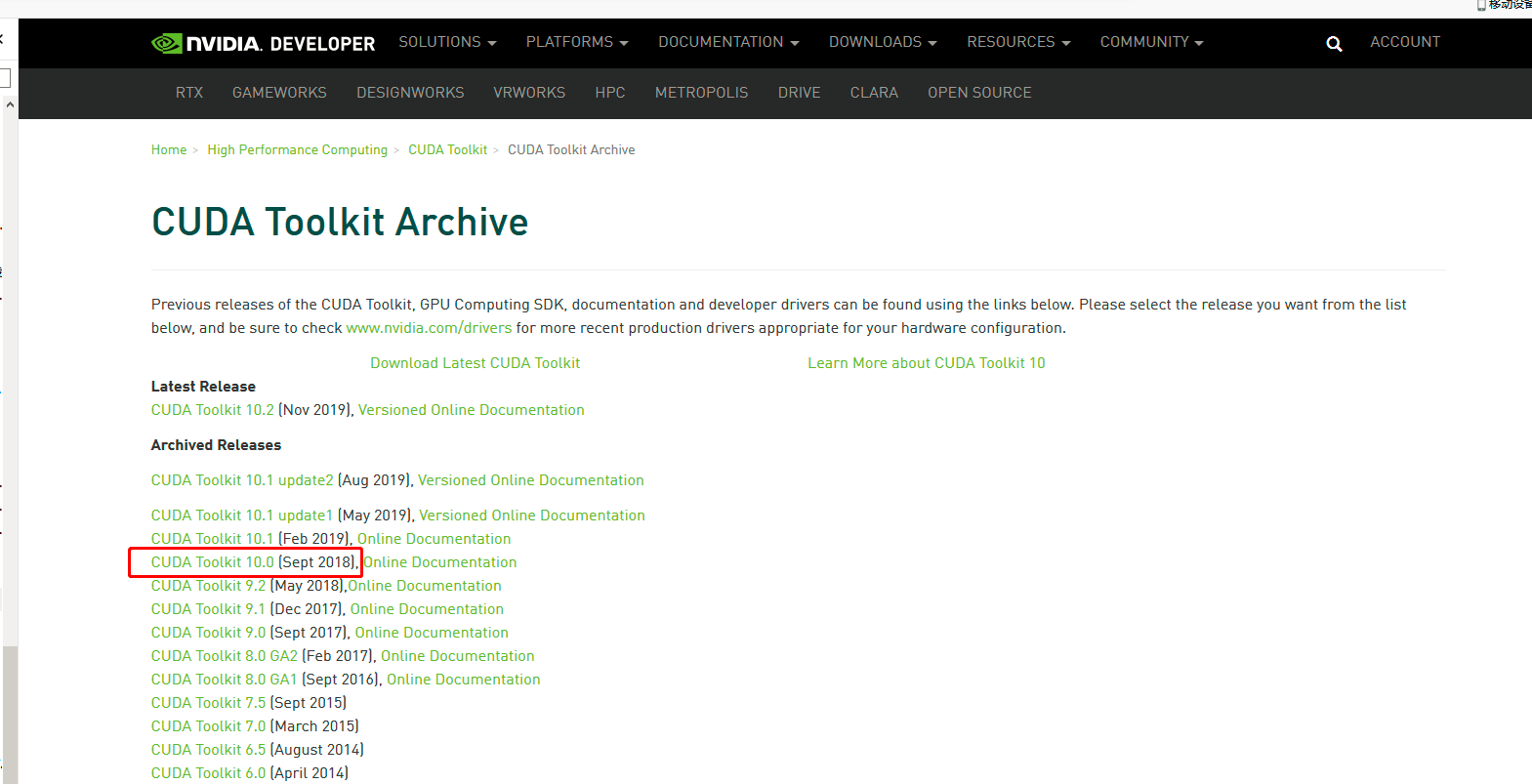Expand the RESOURCES dropdown menu

1018,42
